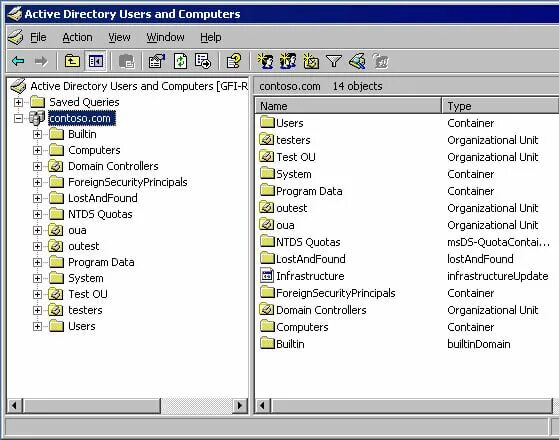Select outest in the tree pane
559x440 pixels.
[x=84, y=246]
